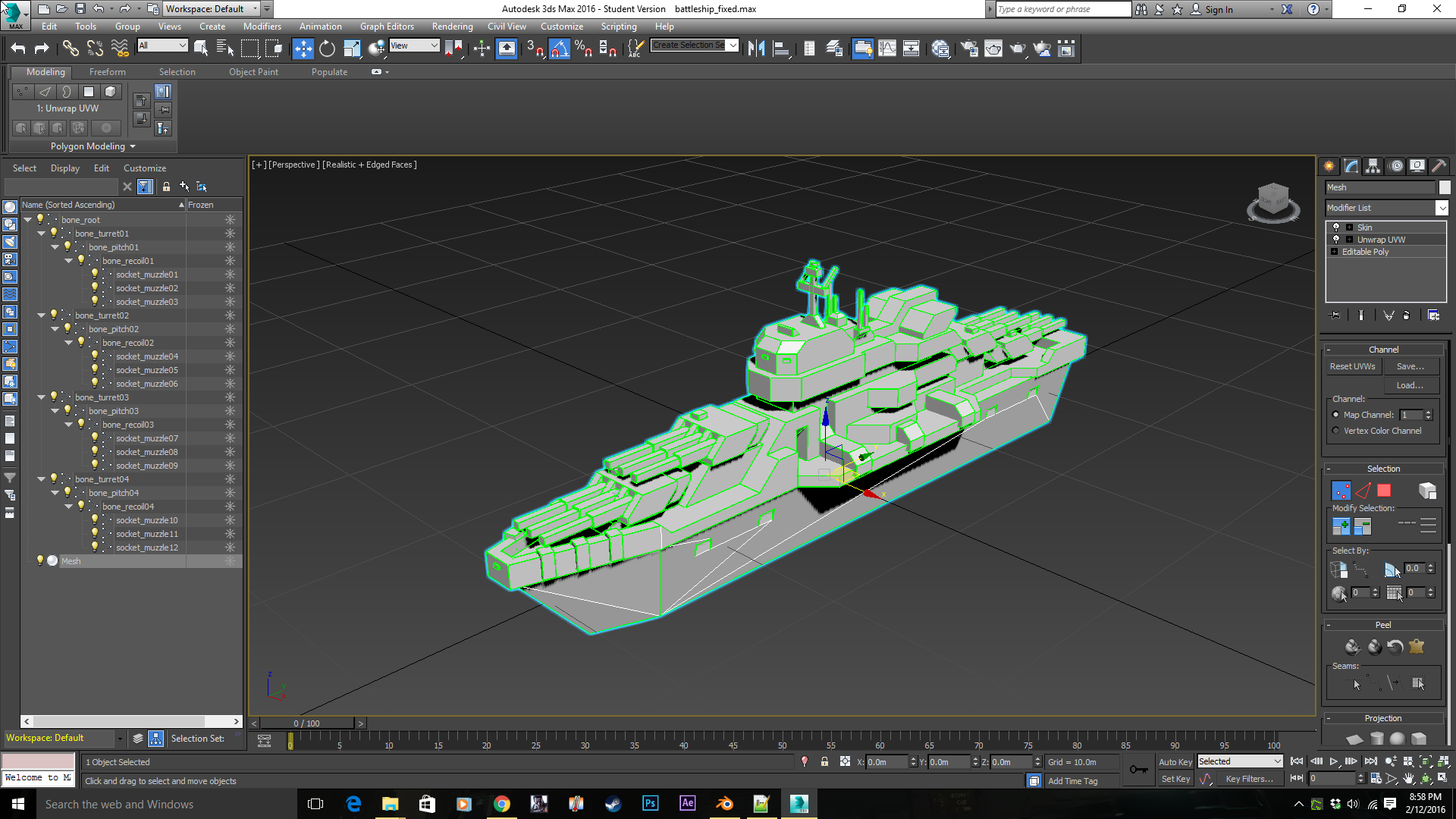Select Polygon sub-object mode in Selection
The width and height of the screenshot is (1456, 819).
(1384, 491)
